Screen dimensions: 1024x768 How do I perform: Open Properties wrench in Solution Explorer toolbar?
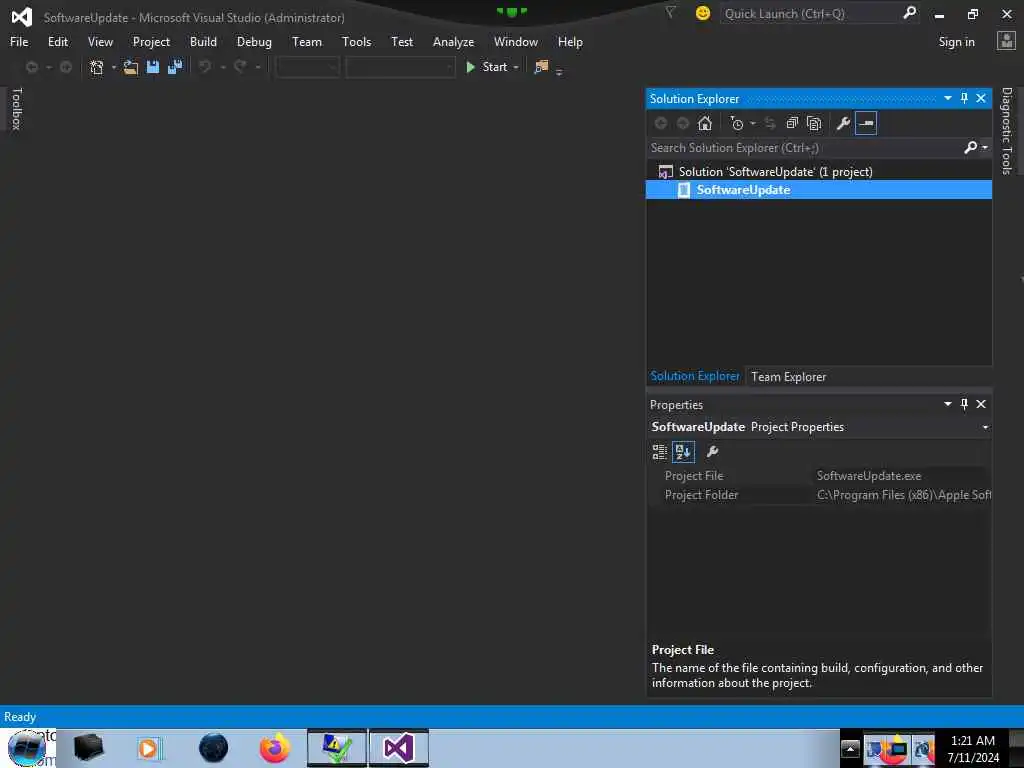click(843, 123)
